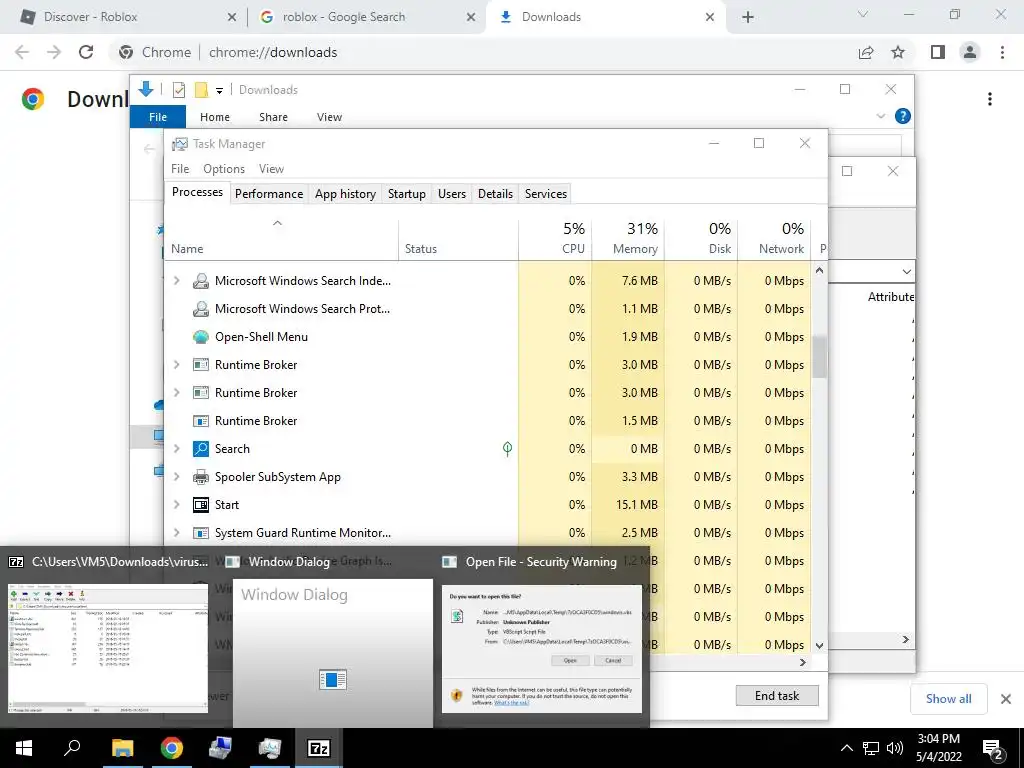Open File Explorer from the taskbar
The width and height of the screenshot is (1024, 768).
(122, 748)
